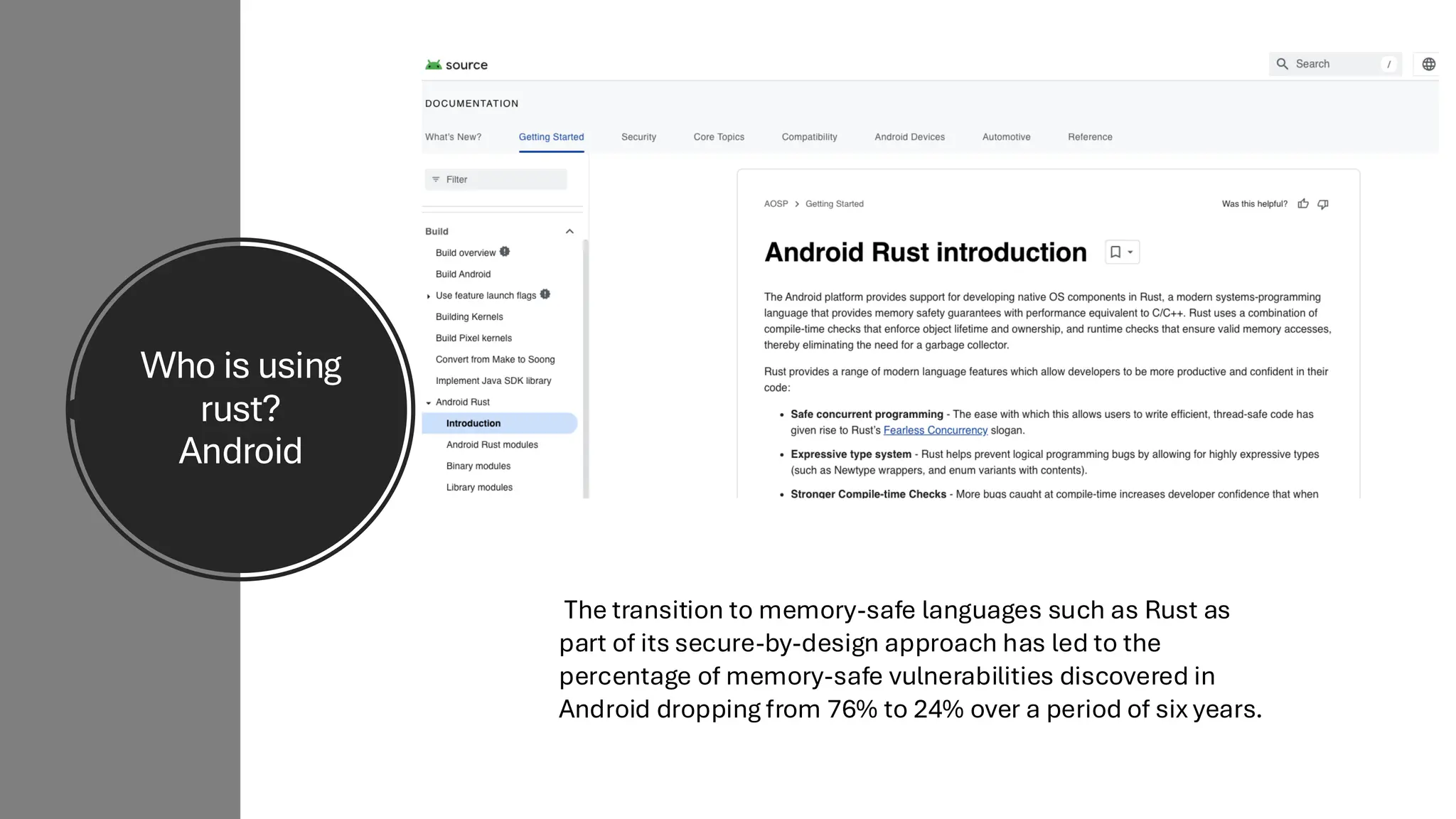Open the bookmark dropdown arrow
The image size is (1456, 819).
pos(1130,252)
